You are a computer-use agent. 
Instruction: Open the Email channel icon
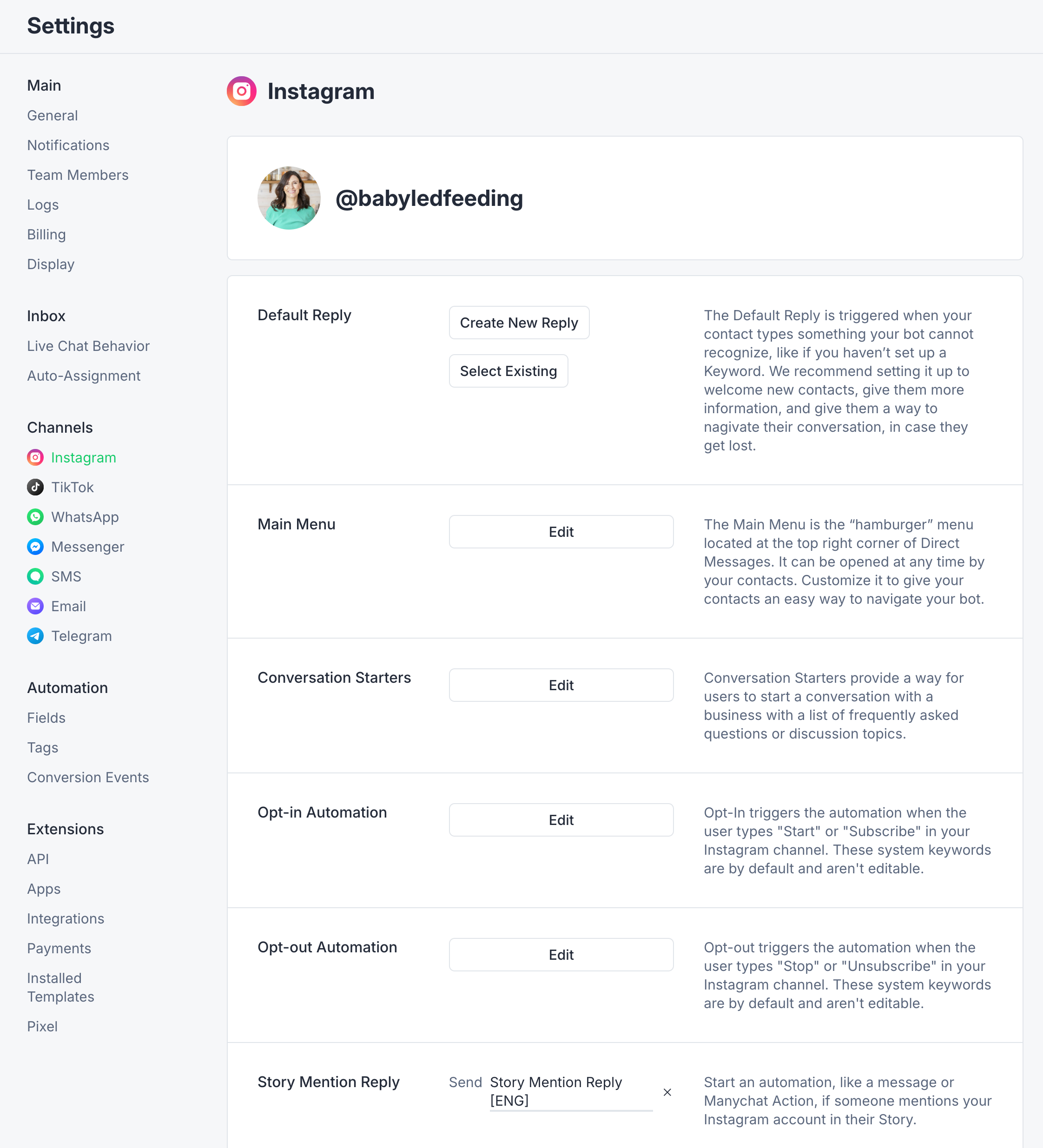point(35,606)
